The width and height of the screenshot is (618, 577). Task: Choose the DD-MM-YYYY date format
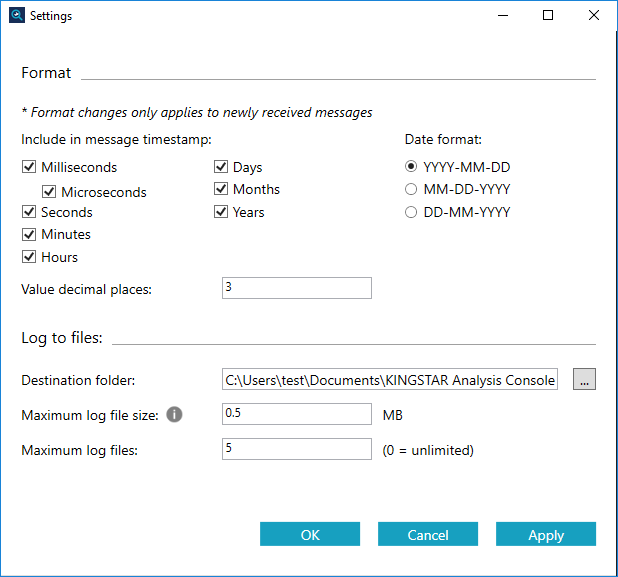(410, 212)
